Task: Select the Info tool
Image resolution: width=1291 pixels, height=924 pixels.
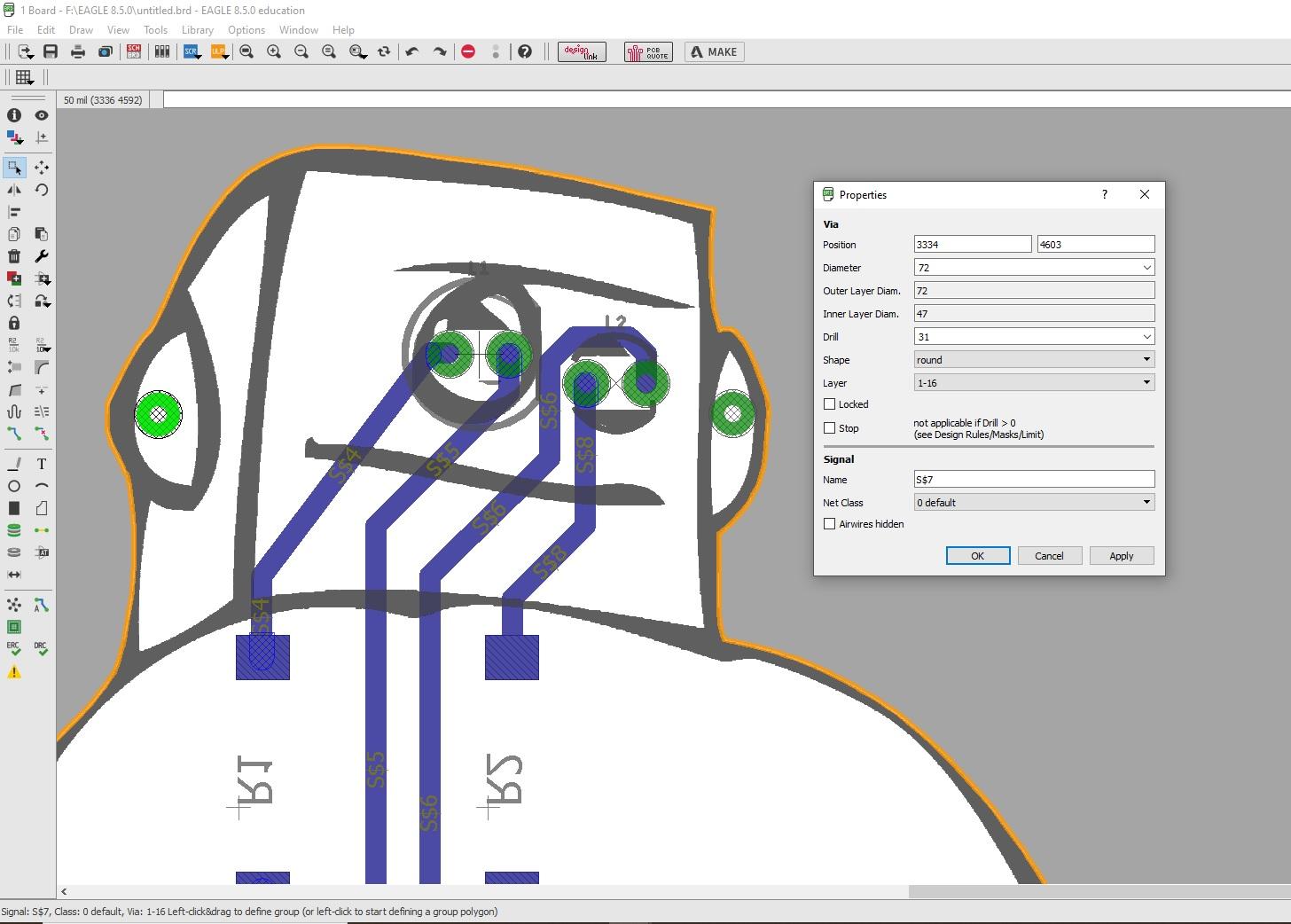Action: tap(14, 115)
